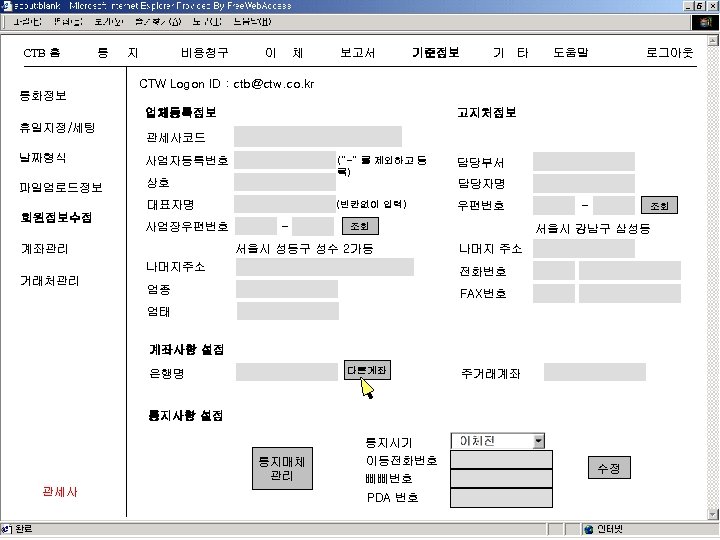720x540 pixels.
Task: Click the vertical scrollbar down arrow
Action: coord(713,514)
